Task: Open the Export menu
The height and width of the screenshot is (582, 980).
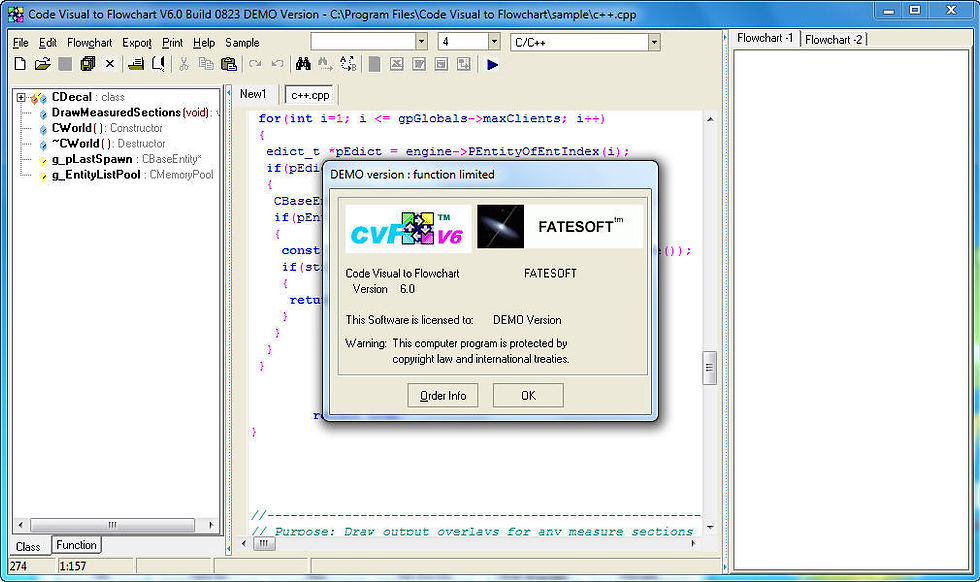Action: tap(137, 43)
